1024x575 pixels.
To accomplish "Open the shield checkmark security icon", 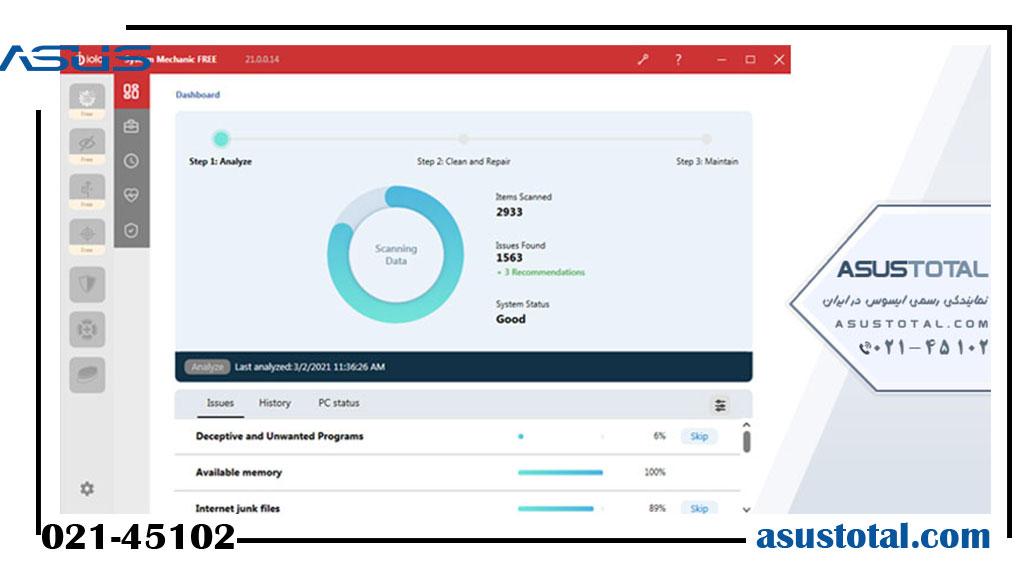I will coord(131,231).
